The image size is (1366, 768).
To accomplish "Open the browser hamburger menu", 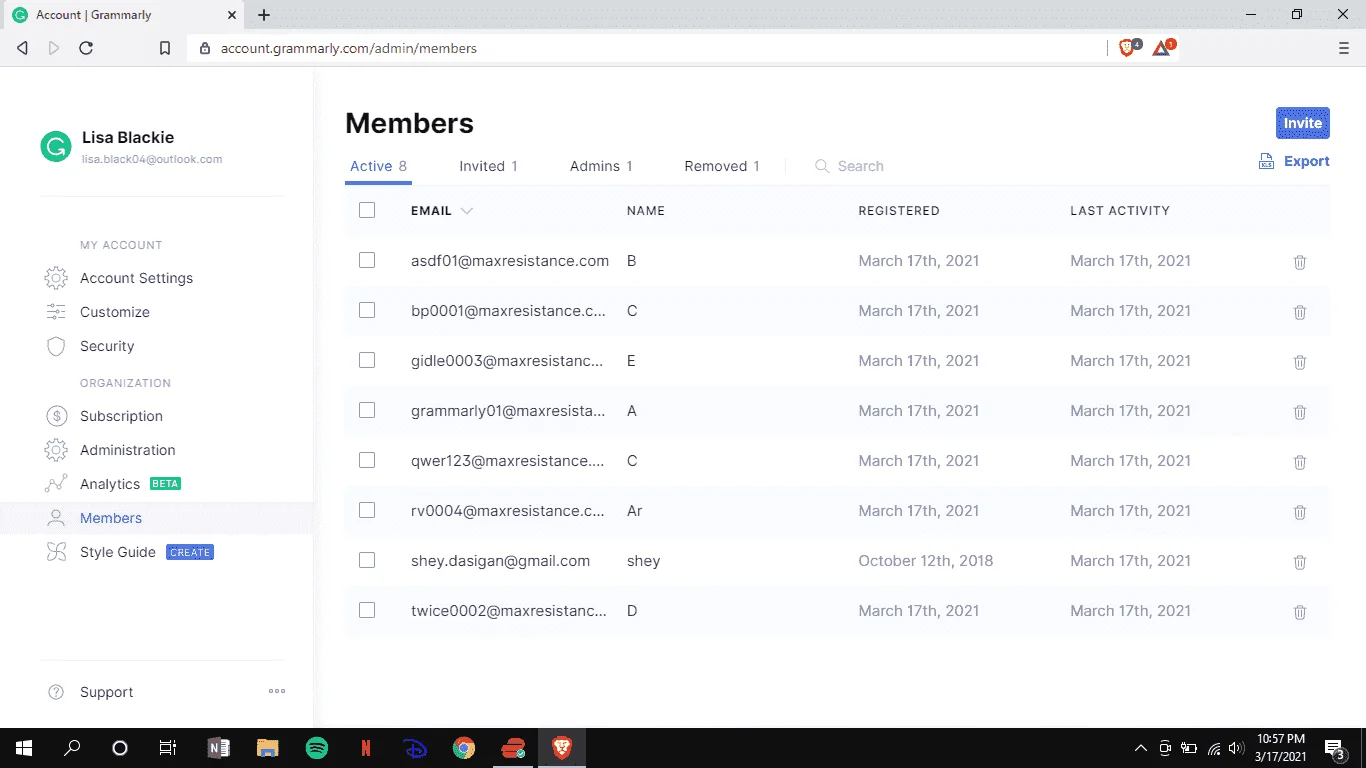I will point(1343,48).
